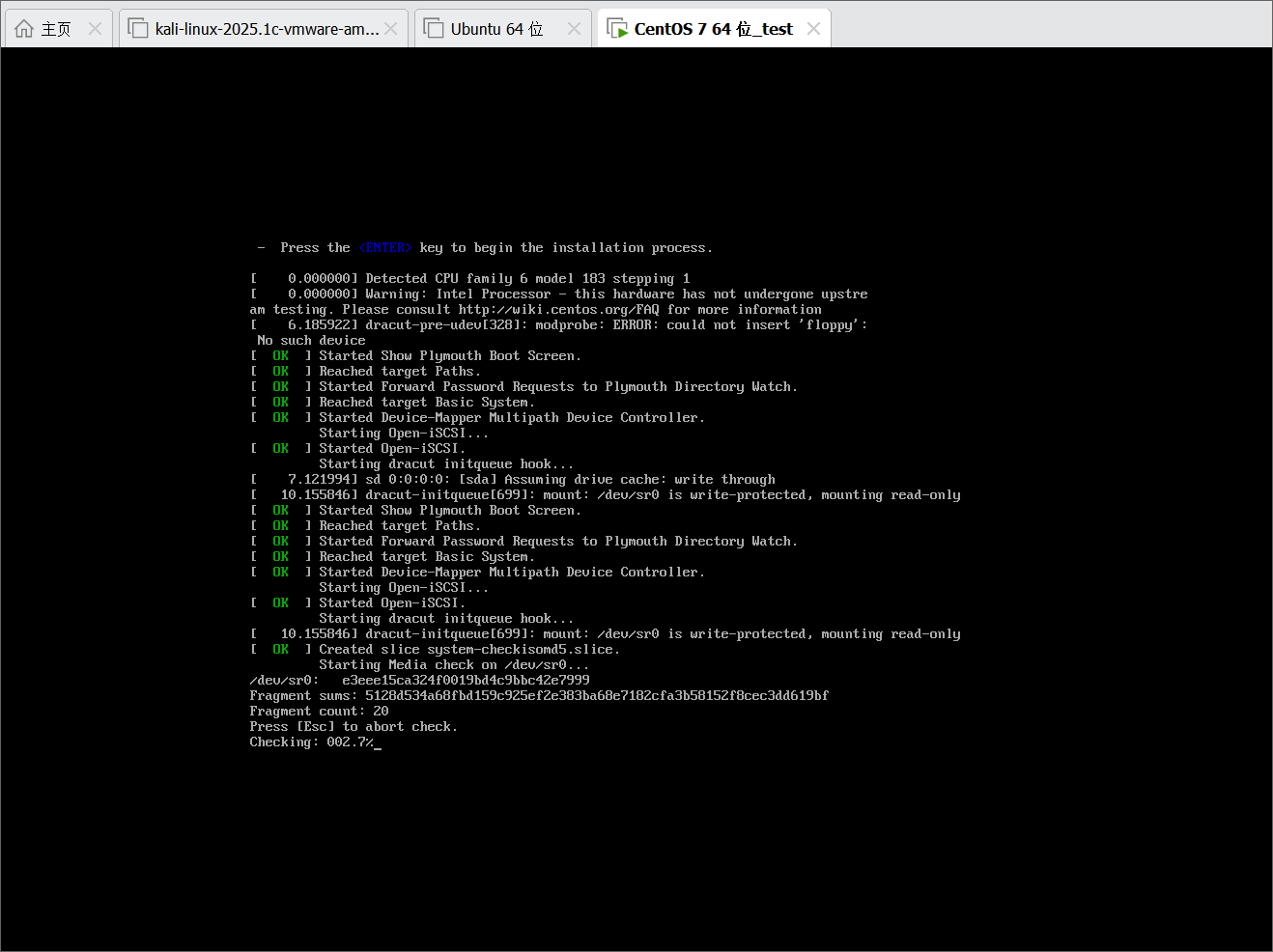1273x952 pixels.
Task: Activate the CentOS 7 64 位_test tab
Action: [713, 29]
